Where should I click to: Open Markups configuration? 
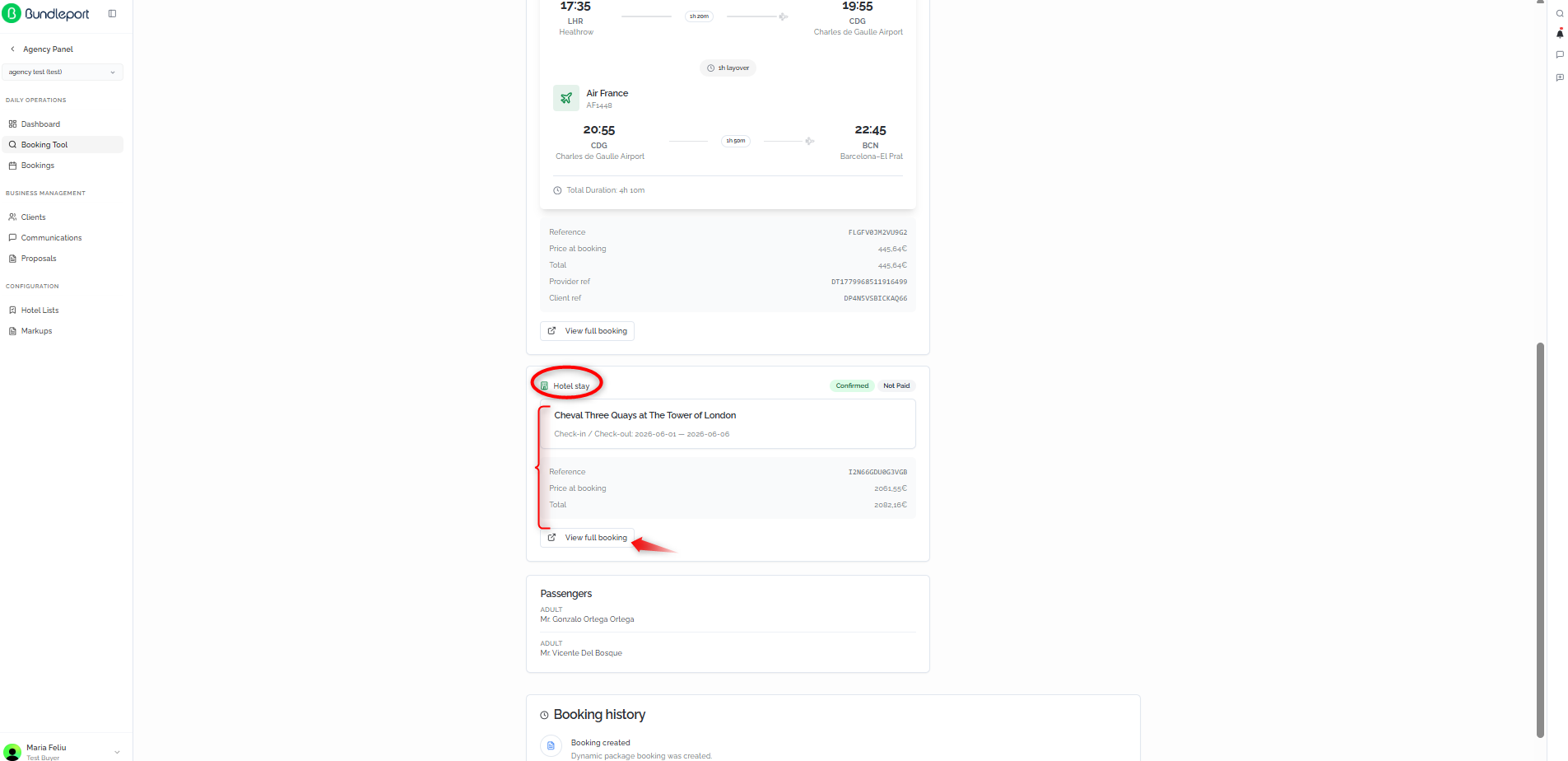tap(63, 331)
